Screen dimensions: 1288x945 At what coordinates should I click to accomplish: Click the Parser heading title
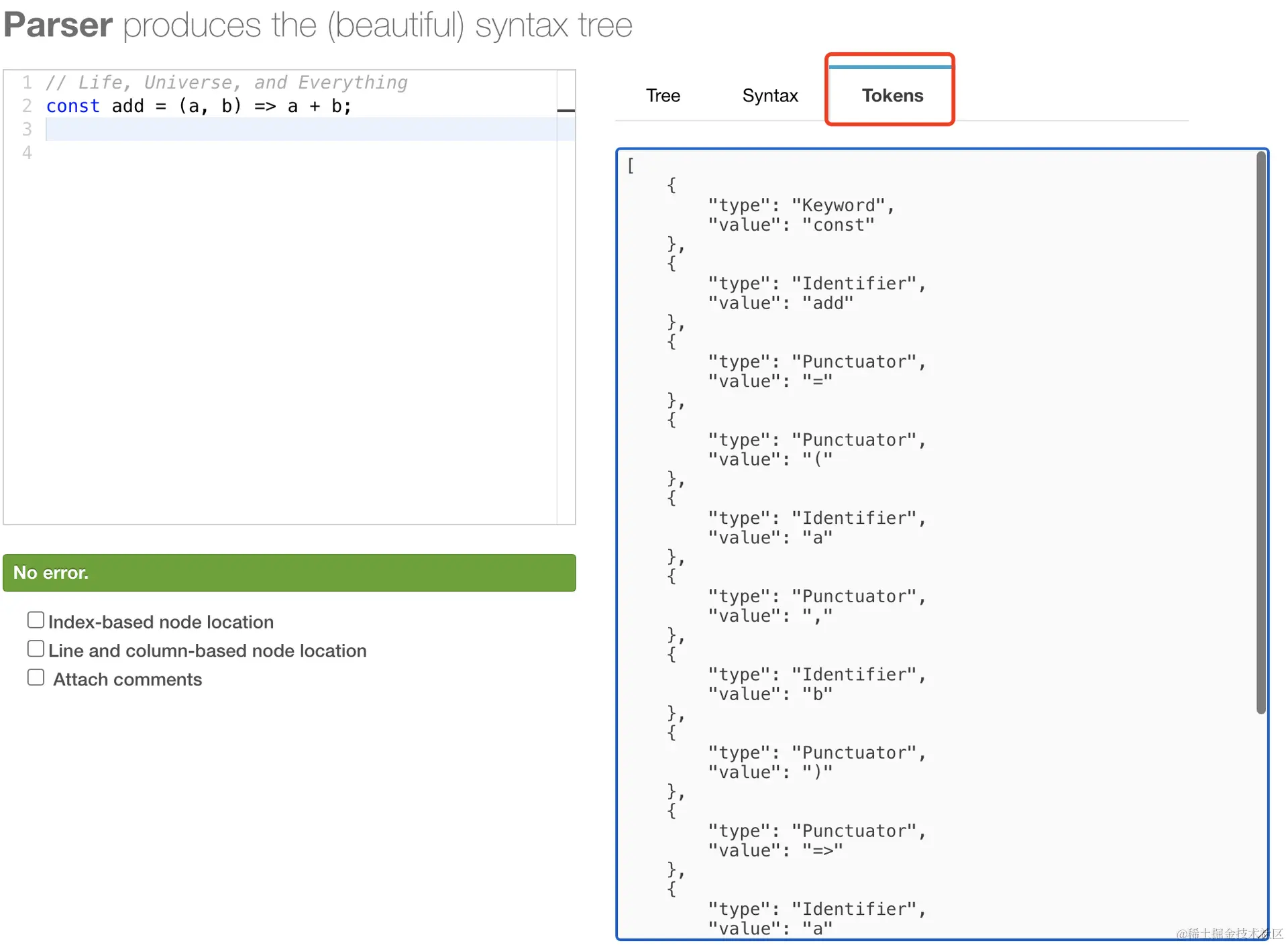[x=58, y=25]
